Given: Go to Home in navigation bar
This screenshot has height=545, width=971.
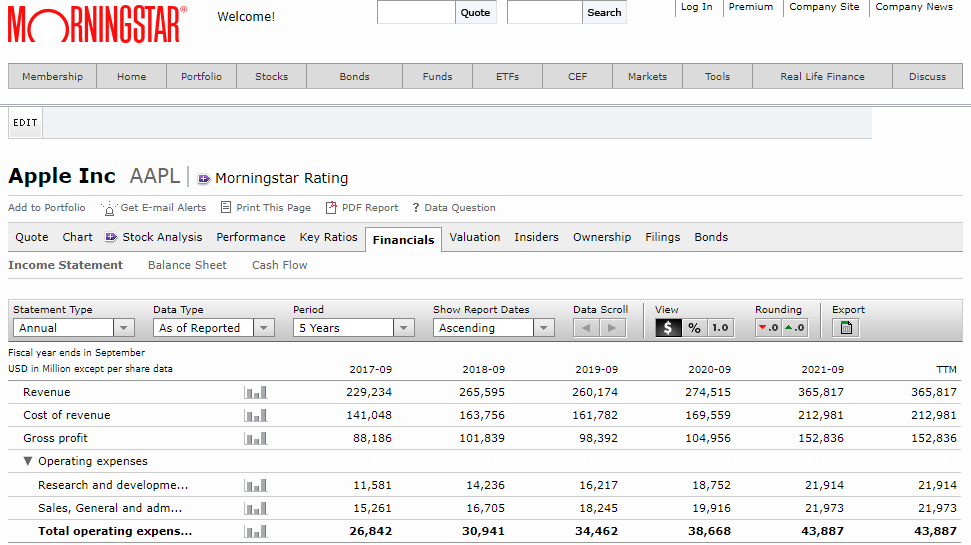Looking at the screenshot, I should point(131,76).
